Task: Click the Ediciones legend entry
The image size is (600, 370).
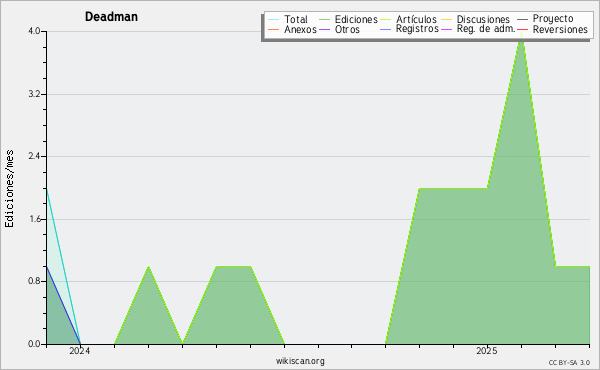Action: (348, 19)
